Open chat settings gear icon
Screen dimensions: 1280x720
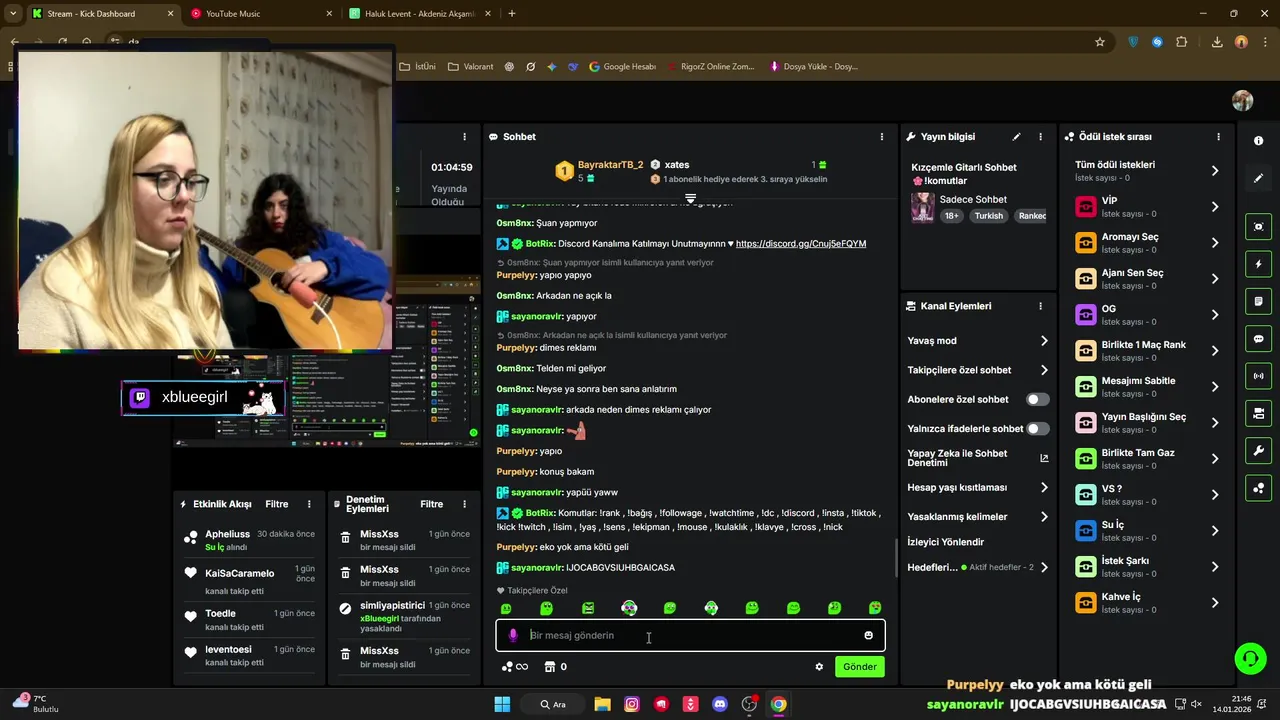coord(819,667)
